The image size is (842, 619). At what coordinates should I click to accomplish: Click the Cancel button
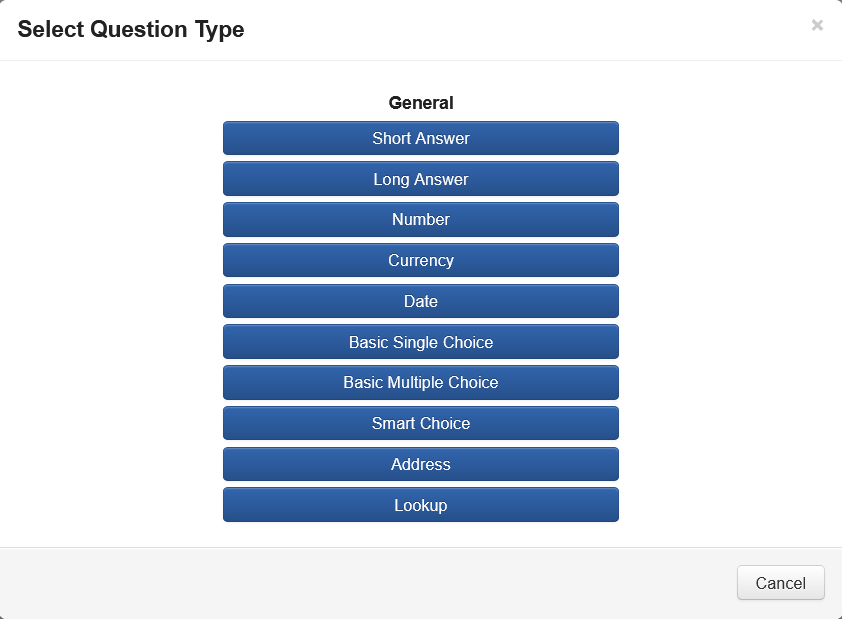click(x=780, y=583)
